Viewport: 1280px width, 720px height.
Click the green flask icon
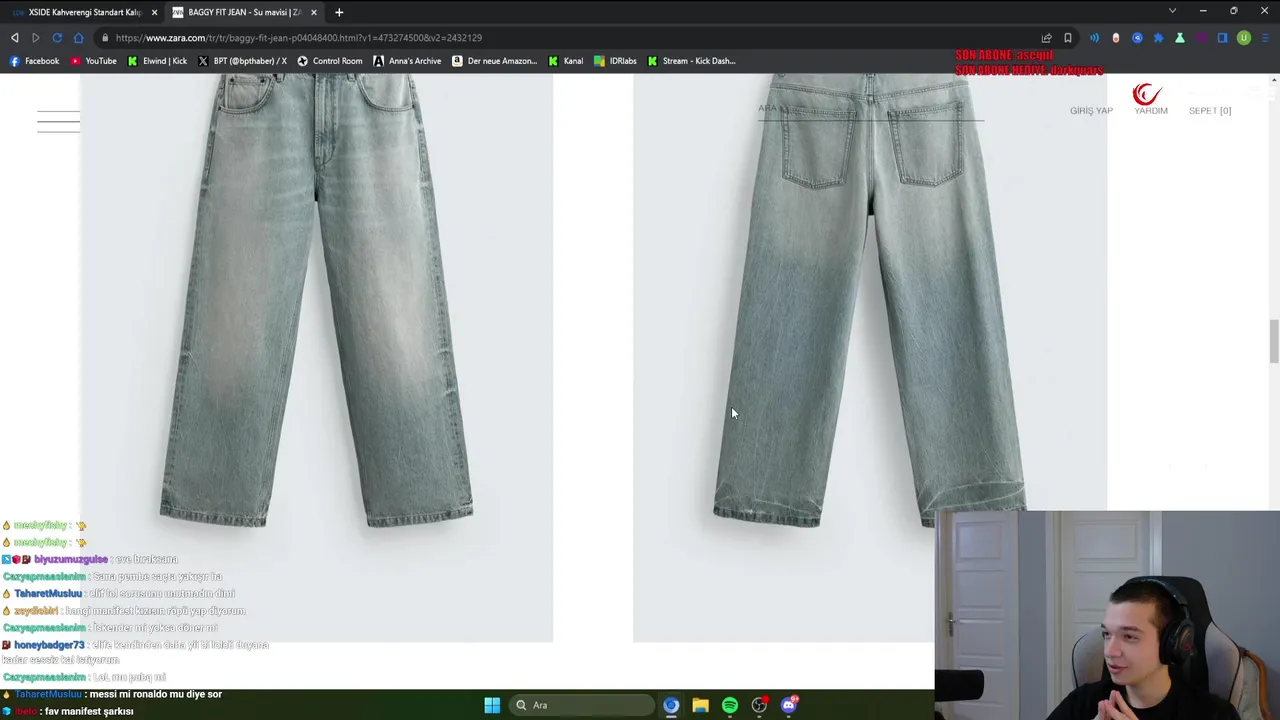pyautogui.click(x=1180, y=38)
